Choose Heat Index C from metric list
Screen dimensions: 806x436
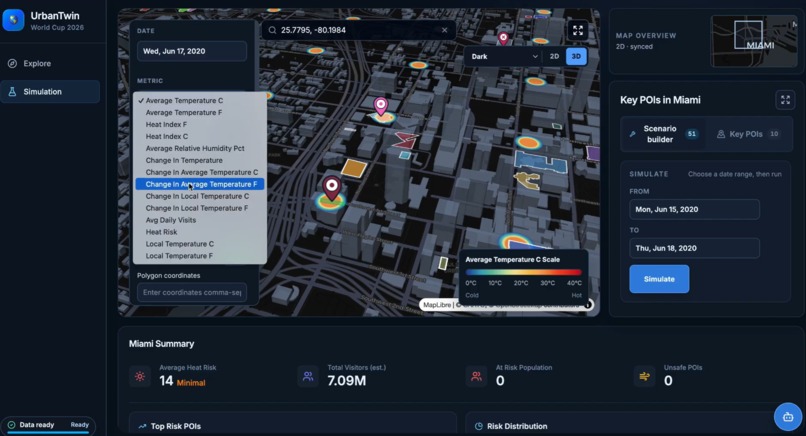tap(199, 136)
